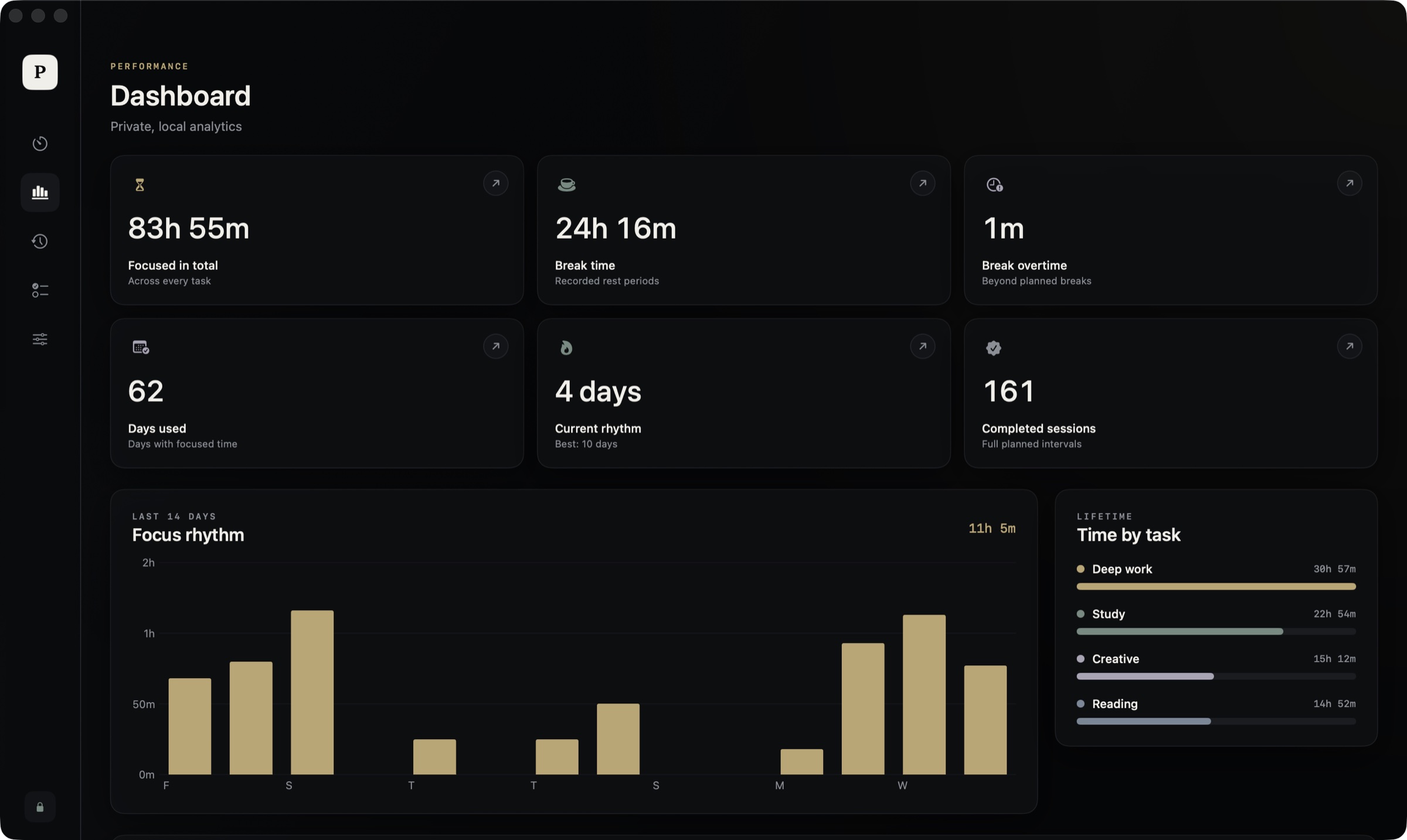This screenshot has height=840, width=1407.
Task: Click the Time by task heading
Action: (1128, 535)
